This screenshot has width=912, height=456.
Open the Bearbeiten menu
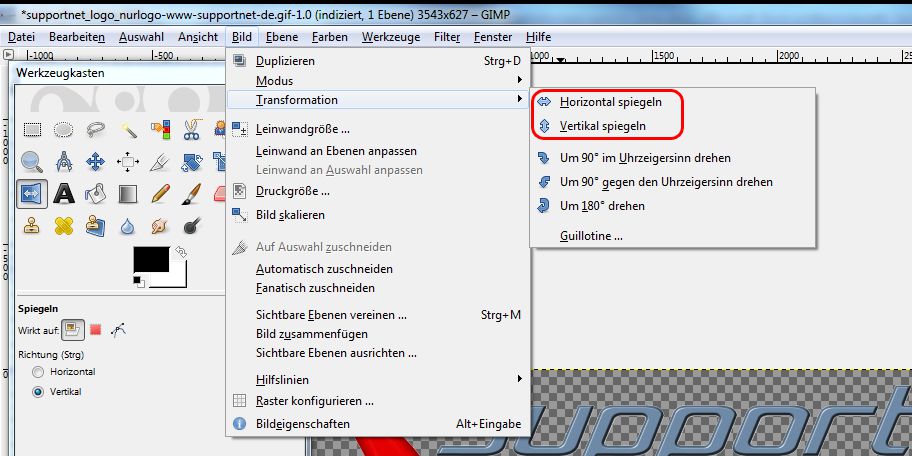click(x=77, y=37)
